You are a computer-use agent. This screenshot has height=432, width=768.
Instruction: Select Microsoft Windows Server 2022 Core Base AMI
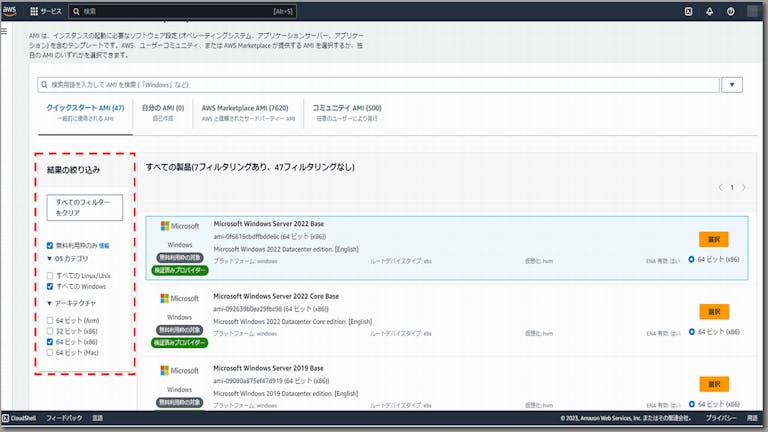tap(714, 312)
